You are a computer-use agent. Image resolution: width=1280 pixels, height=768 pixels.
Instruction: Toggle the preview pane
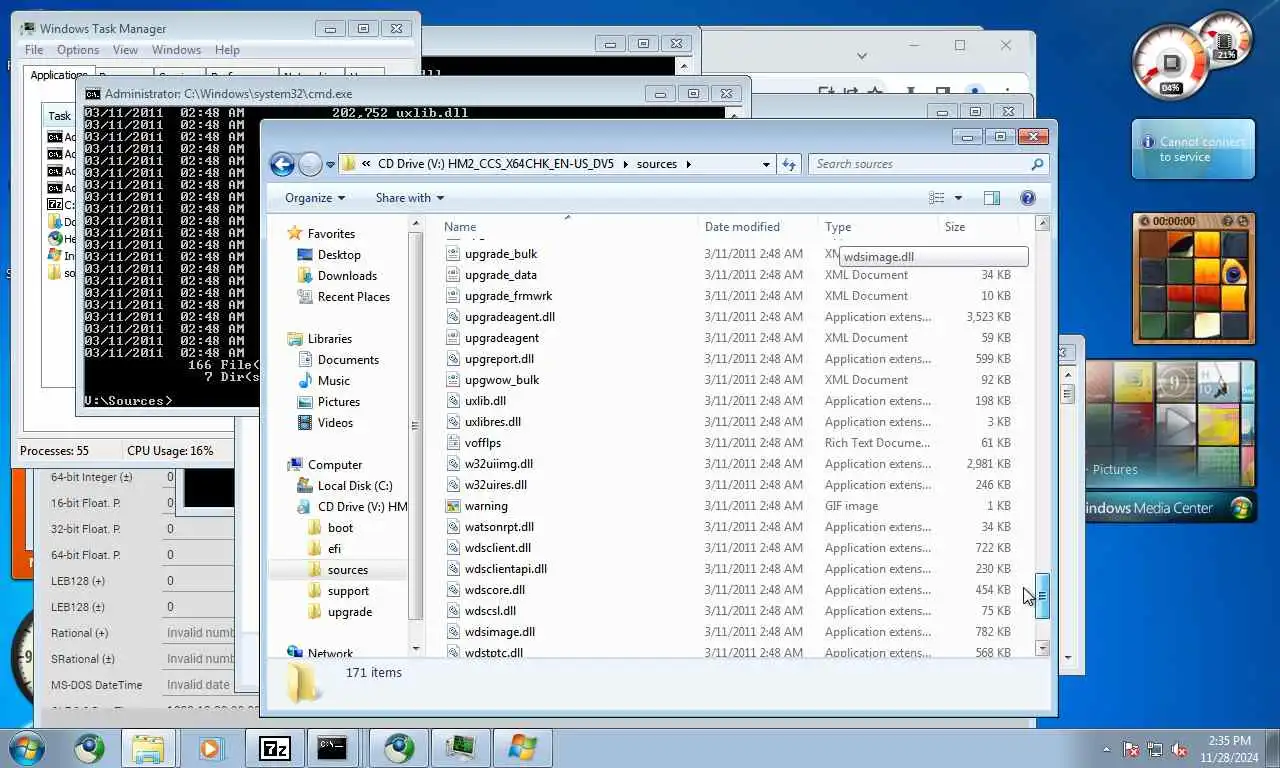[x=992, y=198]
